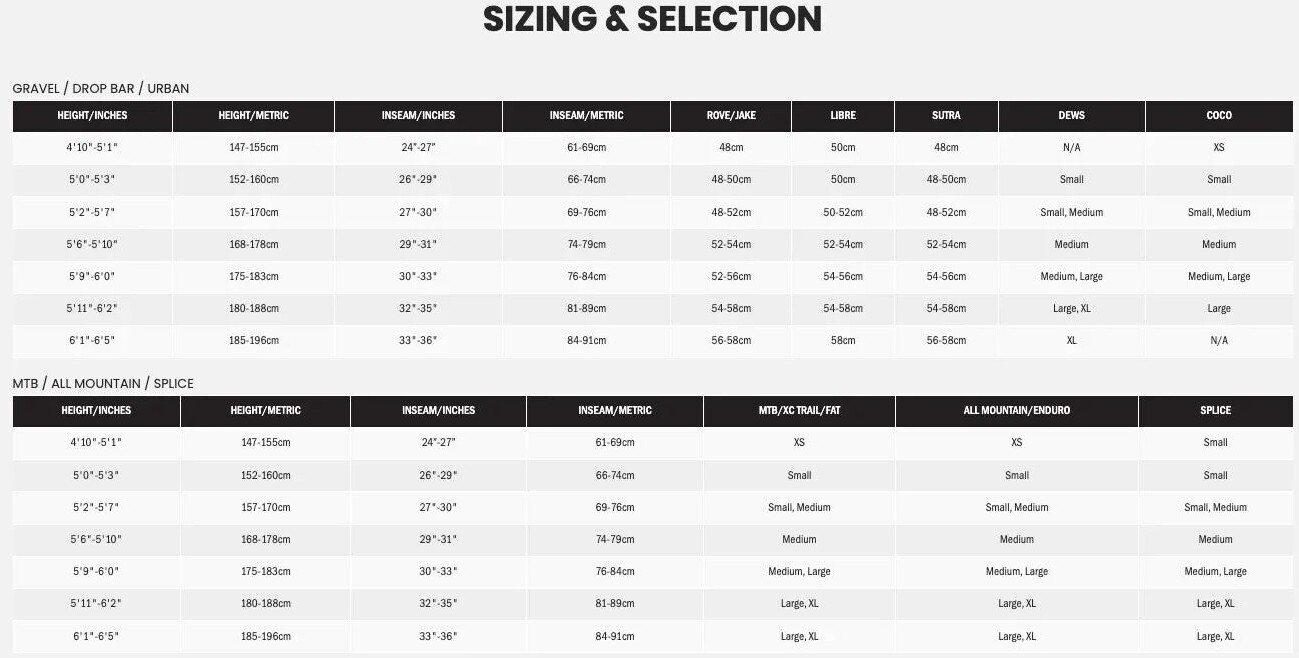Select the SUTRA column header
Image resolution: width=1299 pixels, height=658 pixels.
(946, 116)
